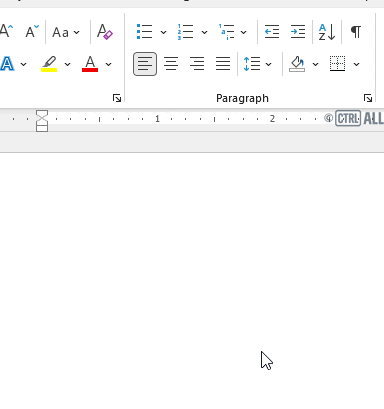
Task: Expand the Shading color dropdown arrow
Action: [315, 64]
